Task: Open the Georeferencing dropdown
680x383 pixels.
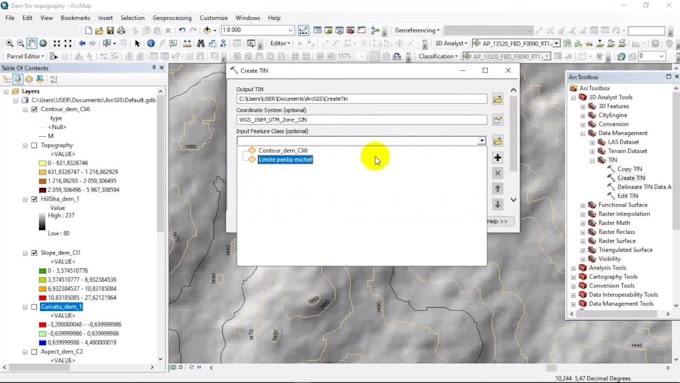Action: coord(417,30)
